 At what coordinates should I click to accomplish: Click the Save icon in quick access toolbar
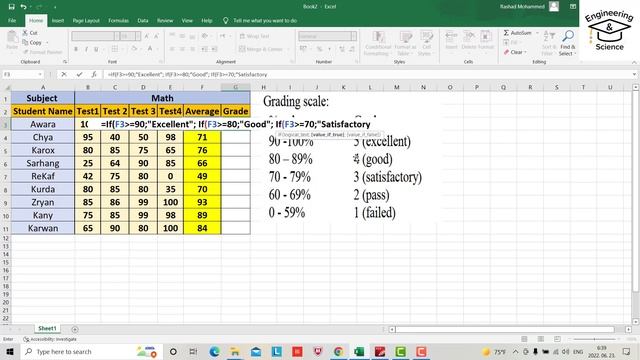click(x=11, y=7)
